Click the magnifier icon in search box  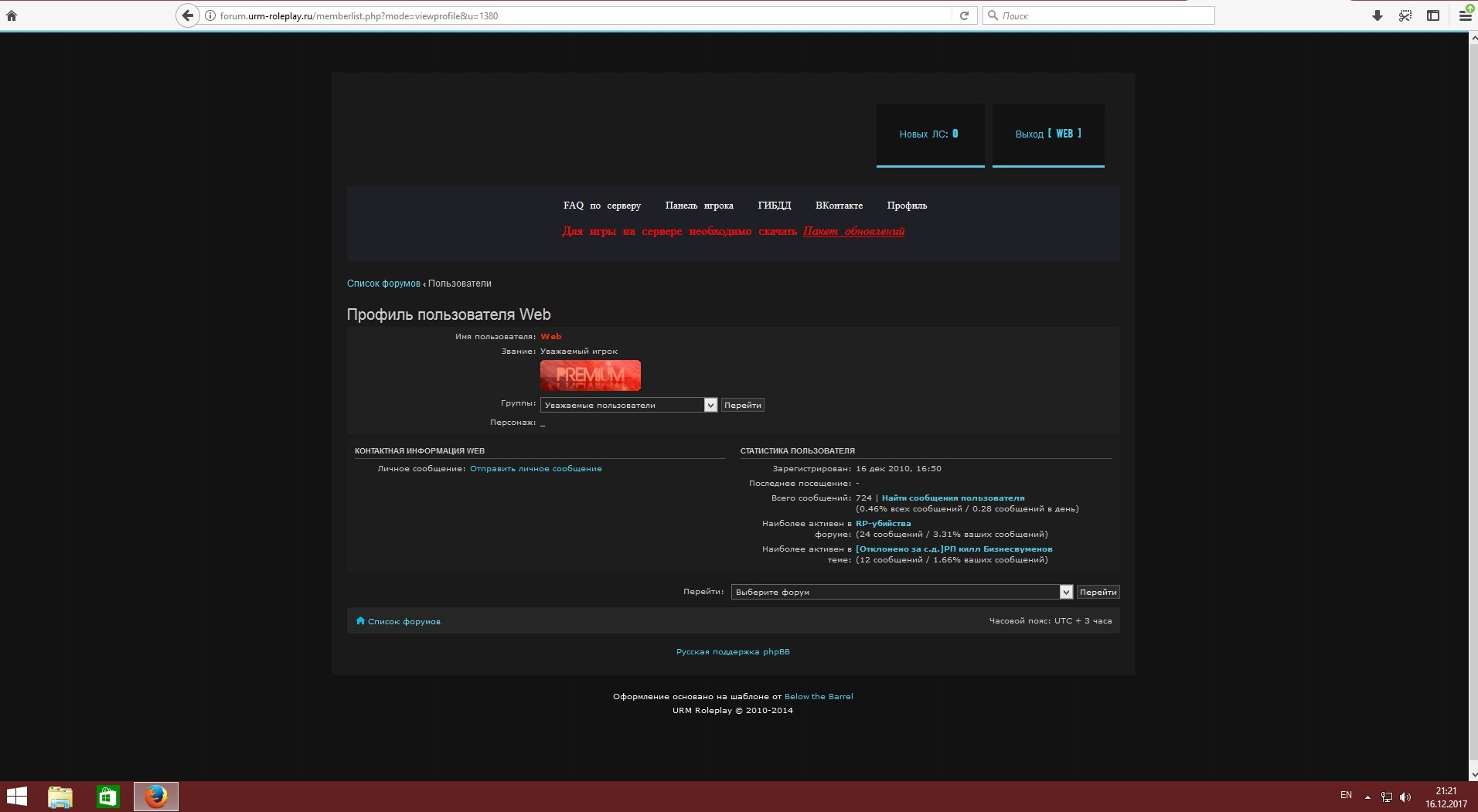point(993,15)
